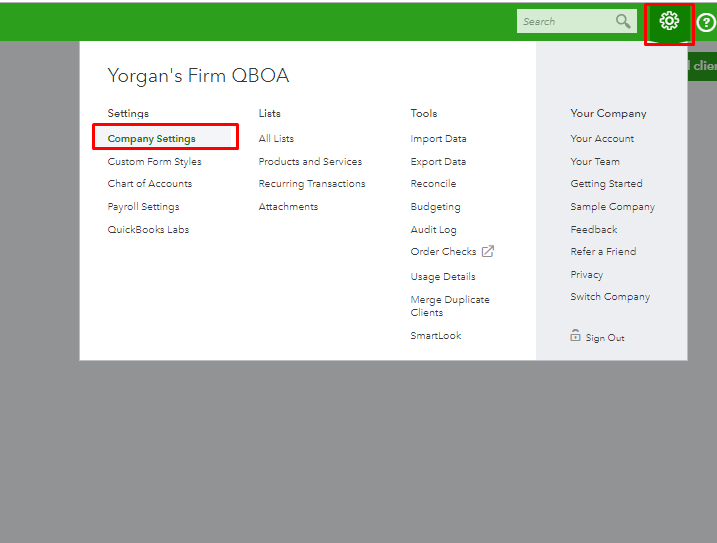Open Payroll Settings
The width and height of the screenshot is (717, 543).
coord(143,207)
